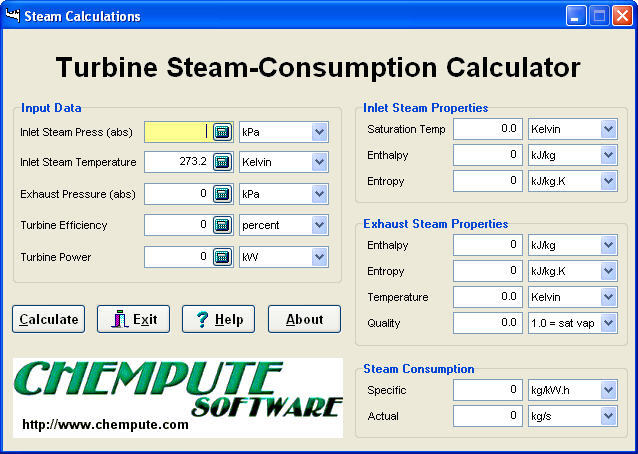Open Inlet Steam Temperature Kelvin unit dropdown
The width and height of the screenshot is (638, 454).
[x=319, y=162]
